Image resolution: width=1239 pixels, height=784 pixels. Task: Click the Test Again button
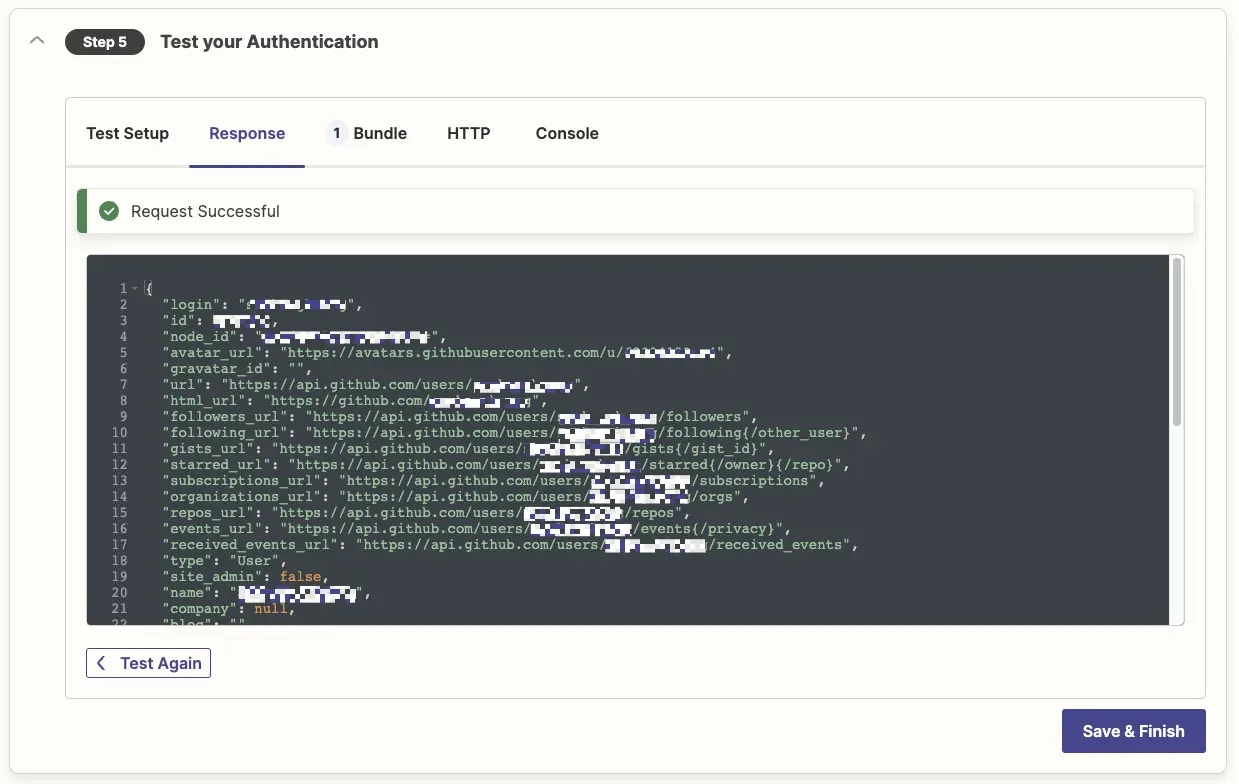[148, 663]
